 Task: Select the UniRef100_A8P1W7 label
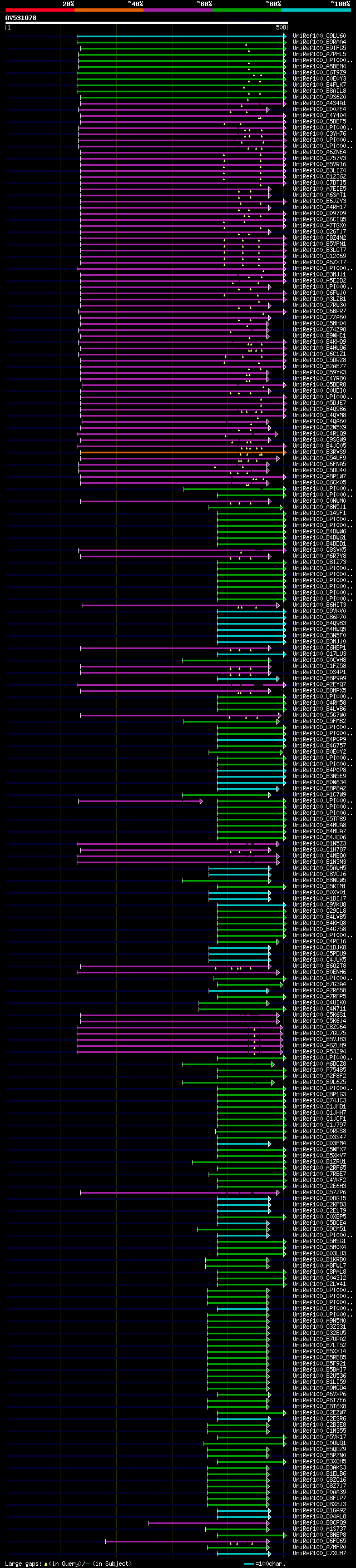click(319, 477)
